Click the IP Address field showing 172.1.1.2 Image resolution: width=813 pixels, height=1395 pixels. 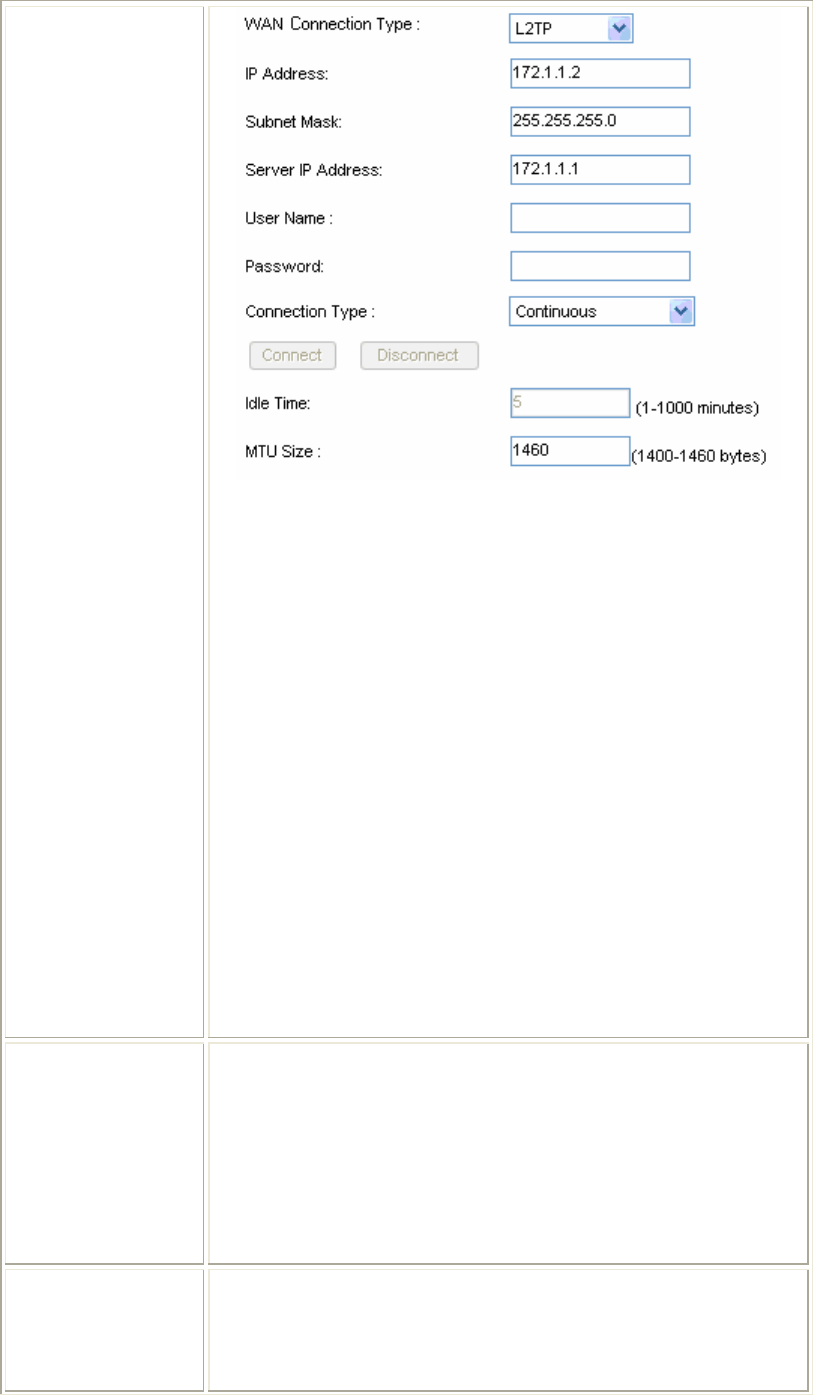(x=600, y=73)
